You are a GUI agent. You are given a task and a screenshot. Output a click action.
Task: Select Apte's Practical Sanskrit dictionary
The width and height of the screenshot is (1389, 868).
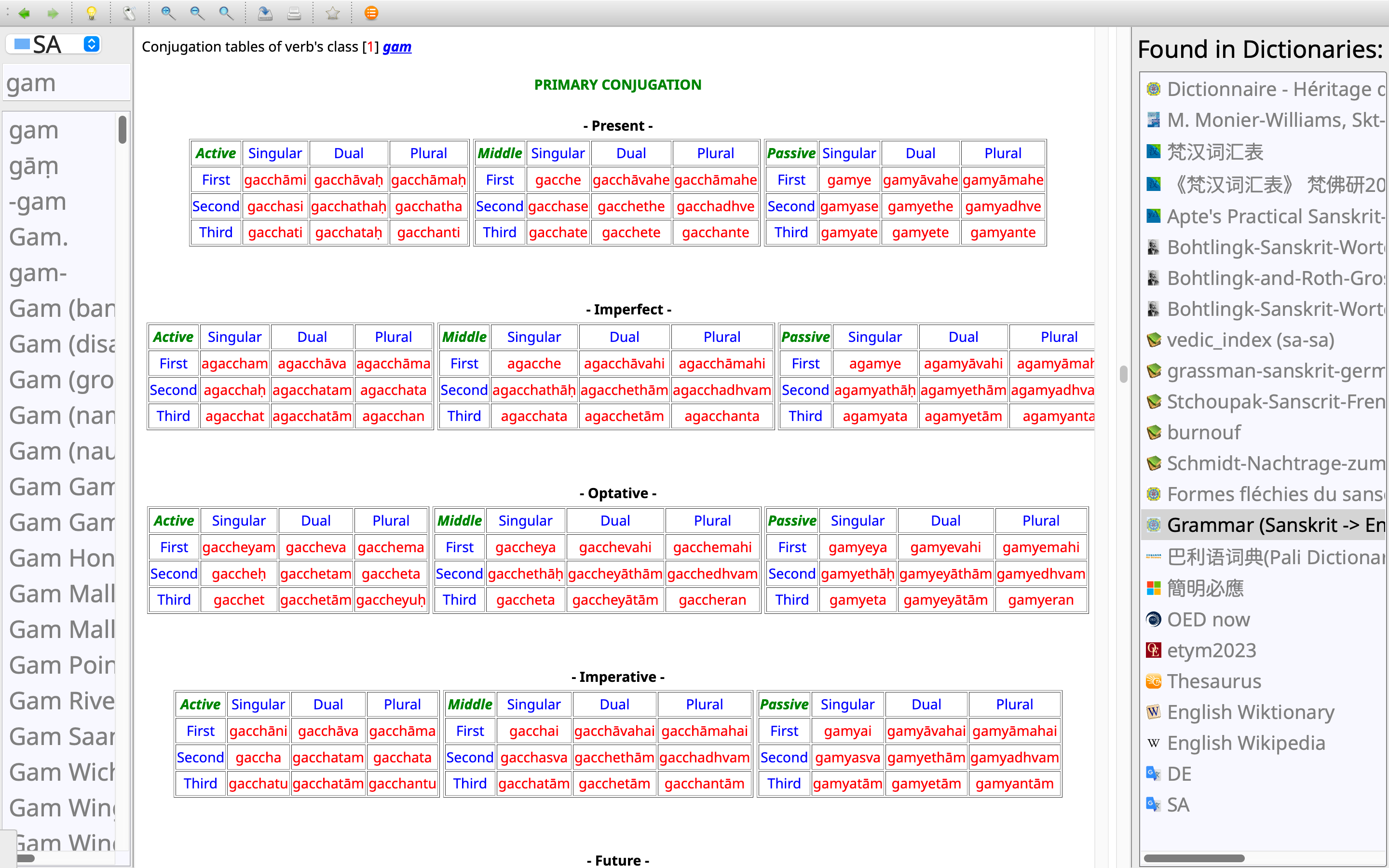[x=1263, y=217]
